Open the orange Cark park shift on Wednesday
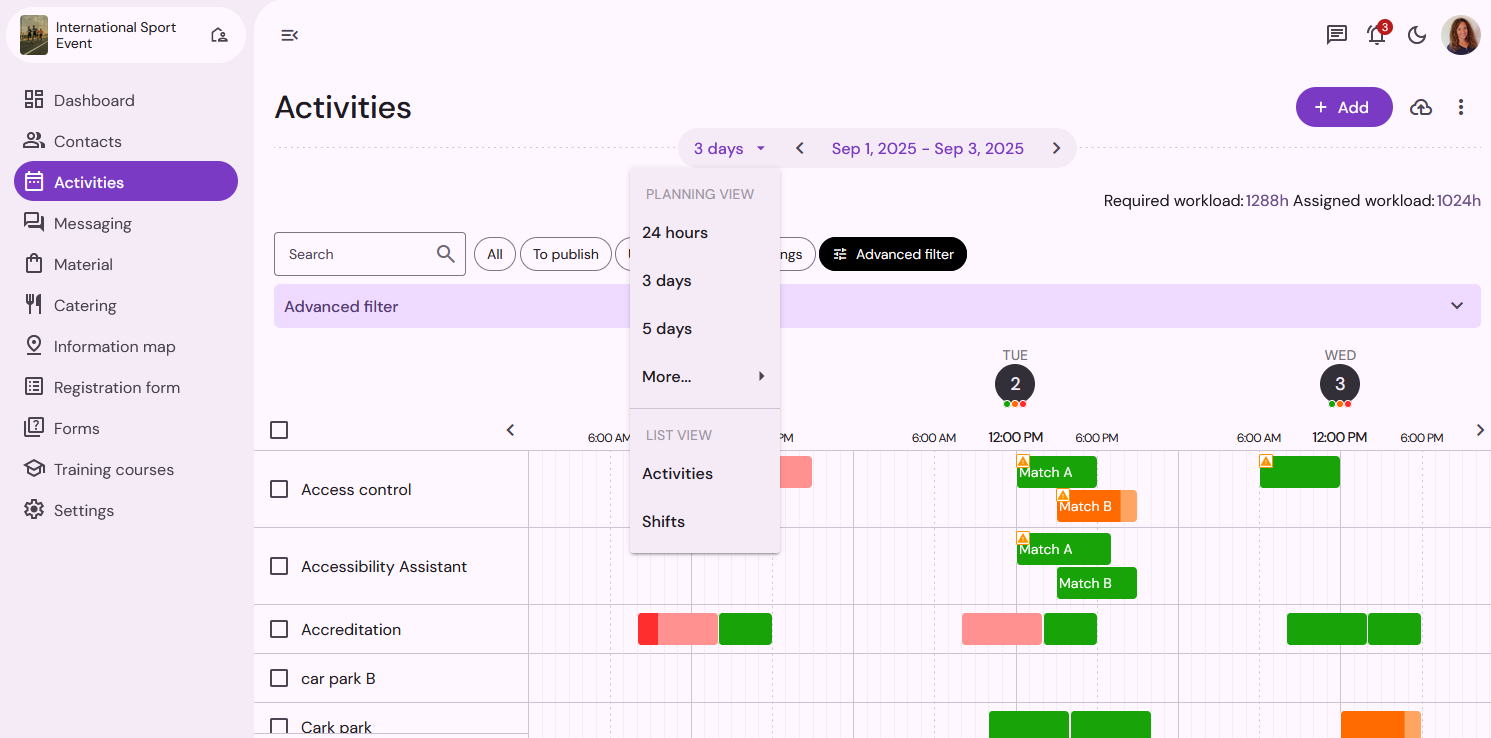The height and width of the screenshot is (738, 1491). pos(1381,724)
